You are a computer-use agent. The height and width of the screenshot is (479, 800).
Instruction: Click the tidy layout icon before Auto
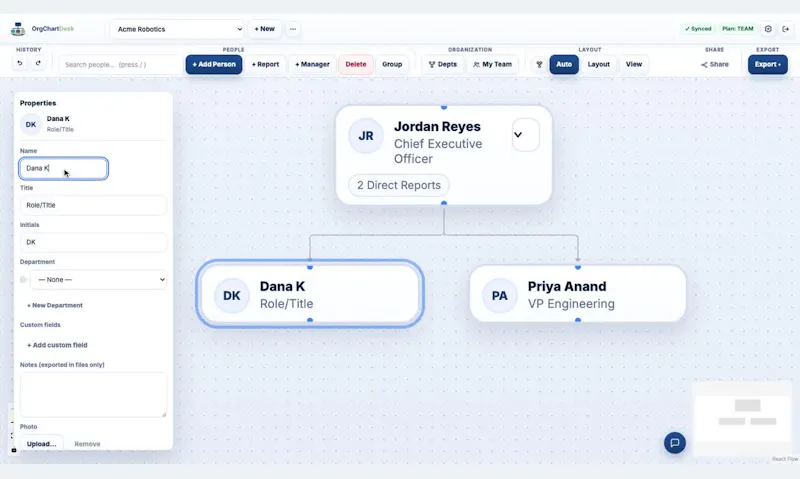539,64
